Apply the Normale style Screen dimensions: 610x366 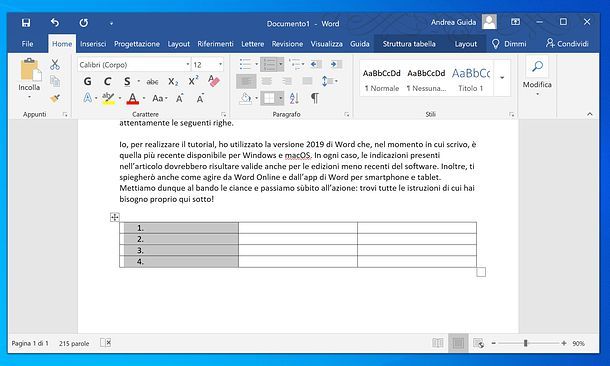(382, 80)
